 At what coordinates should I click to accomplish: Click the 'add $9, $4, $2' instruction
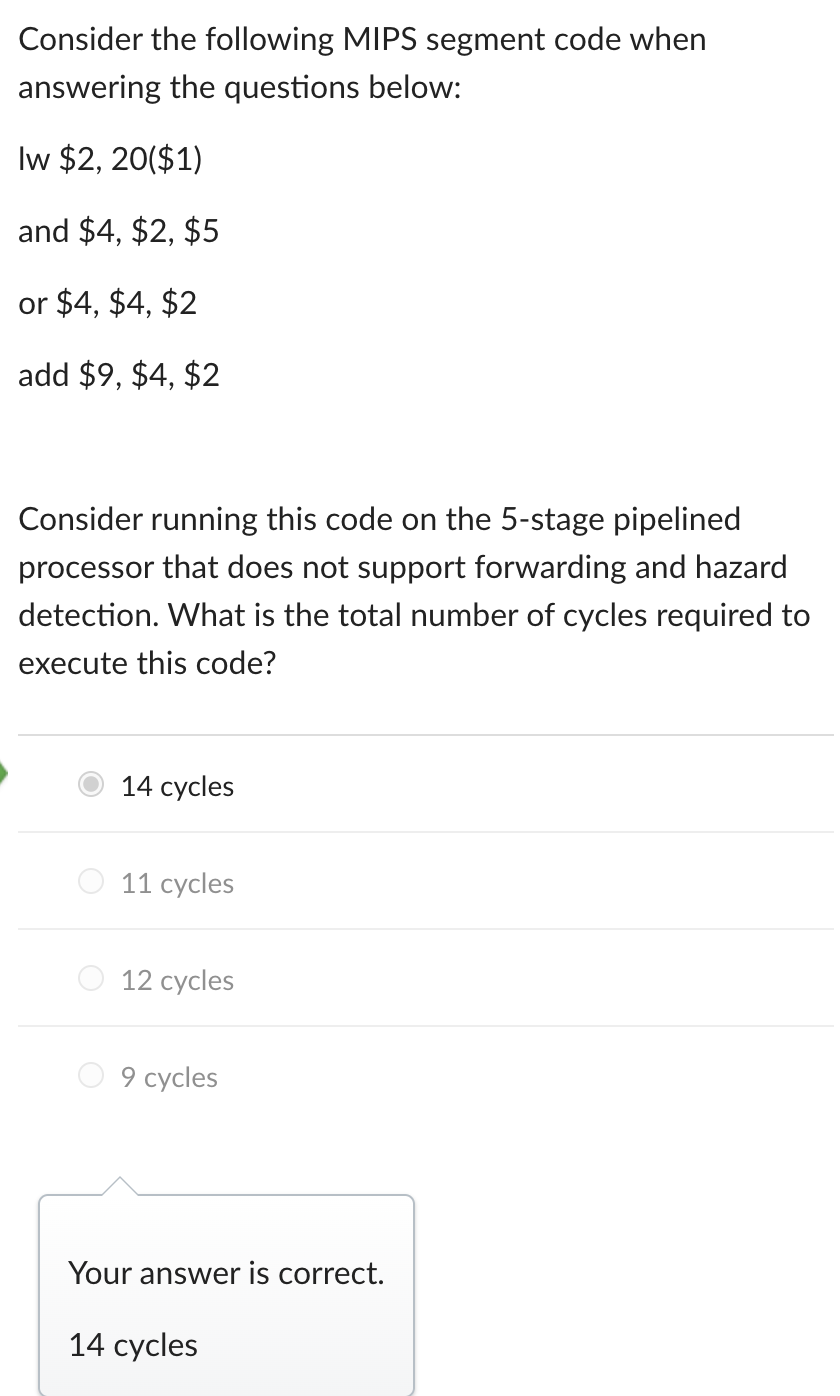119,376
